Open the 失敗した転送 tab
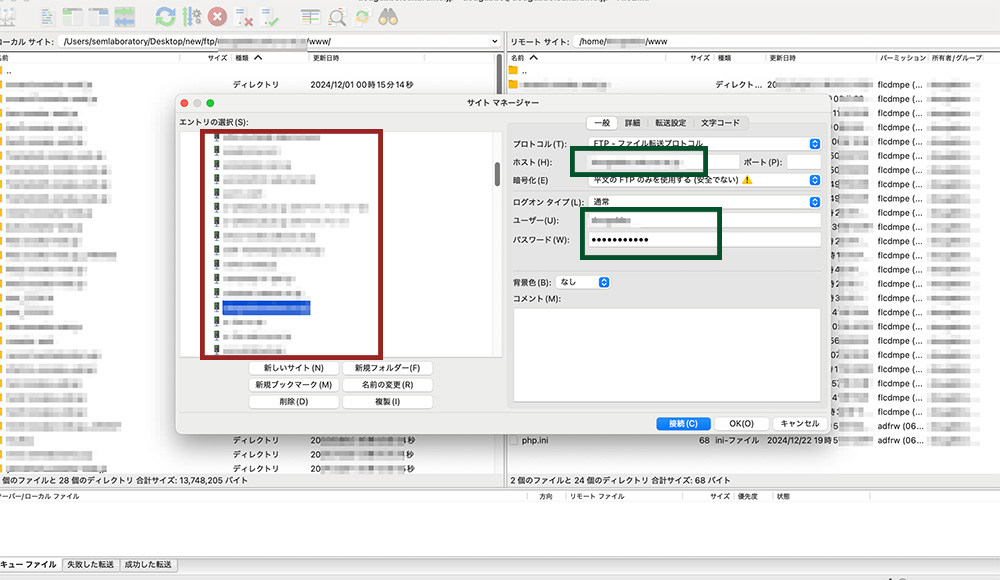This screenshot has width=1000, height=580. click(91, 565)
